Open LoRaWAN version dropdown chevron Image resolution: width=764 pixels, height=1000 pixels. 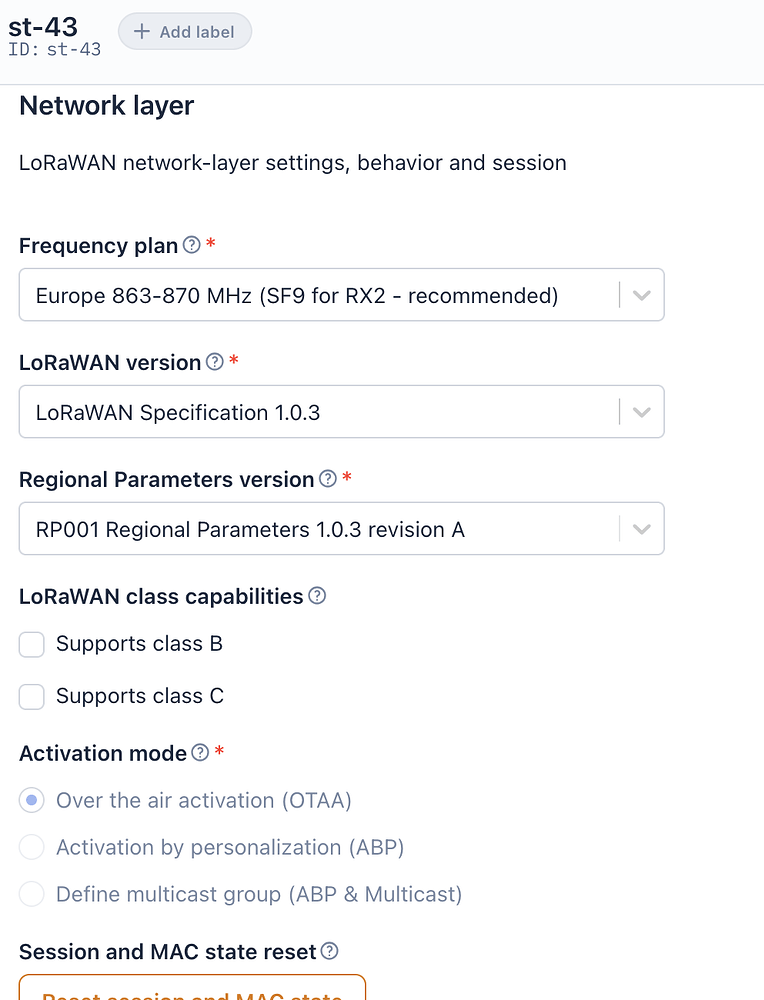click(x=642, y=412)
